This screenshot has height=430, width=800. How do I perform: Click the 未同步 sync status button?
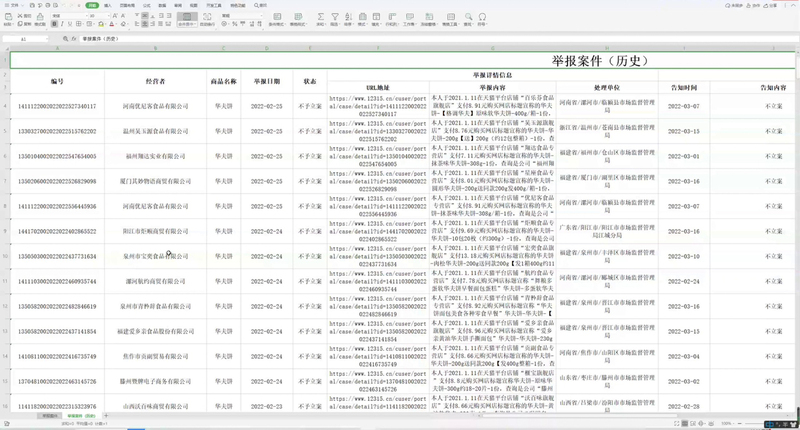tap(734, 5)
